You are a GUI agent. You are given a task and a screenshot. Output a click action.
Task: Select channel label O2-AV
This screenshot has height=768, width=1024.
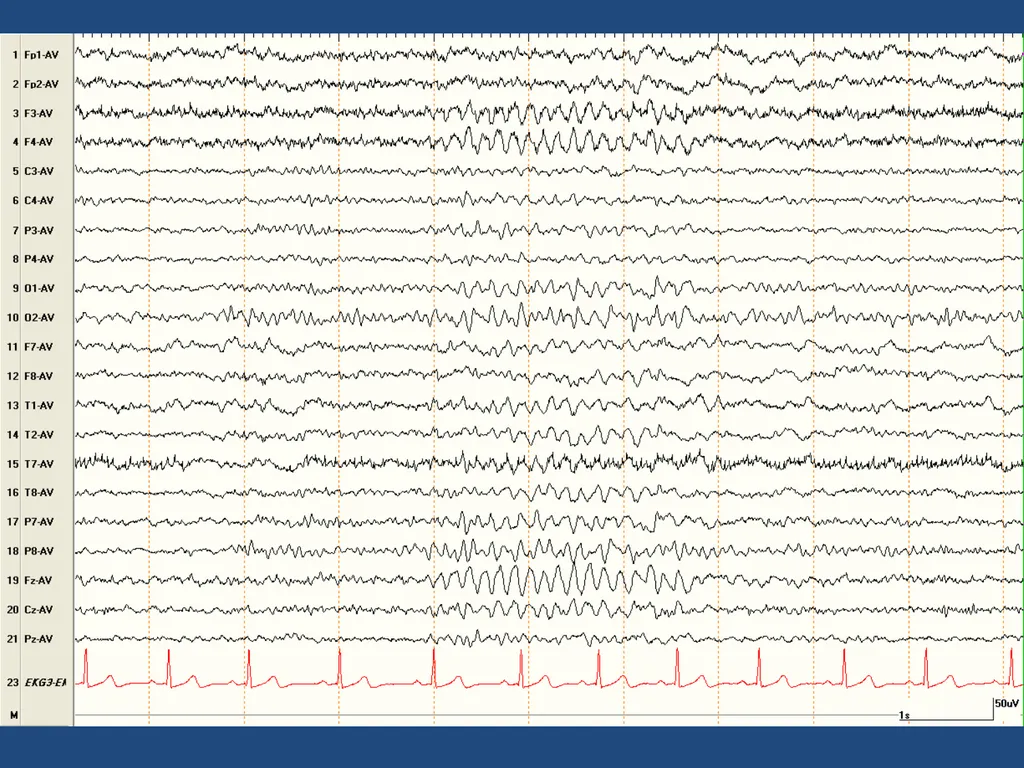(x=39, y=317)
